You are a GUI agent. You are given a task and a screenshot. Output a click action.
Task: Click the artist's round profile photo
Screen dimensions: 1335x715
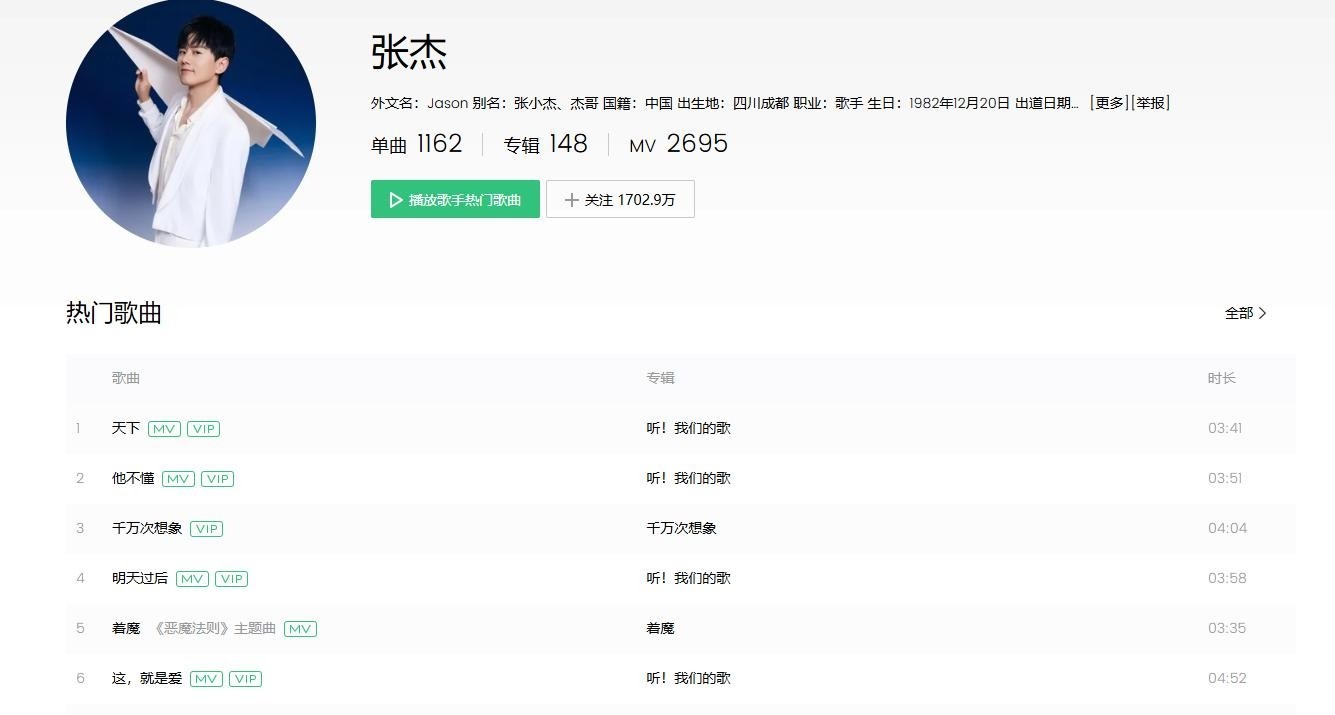[x=191, y=122]
